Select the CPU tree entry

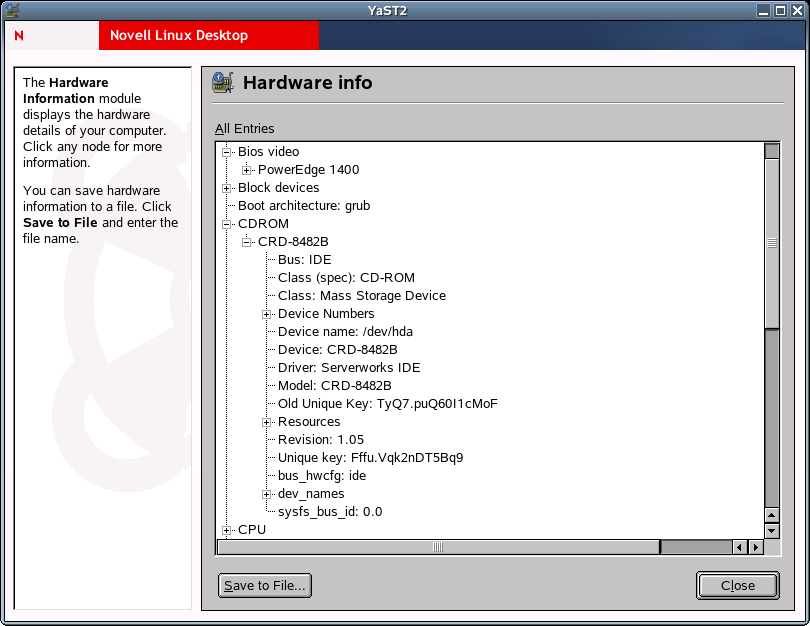click(x=252, y=530)
